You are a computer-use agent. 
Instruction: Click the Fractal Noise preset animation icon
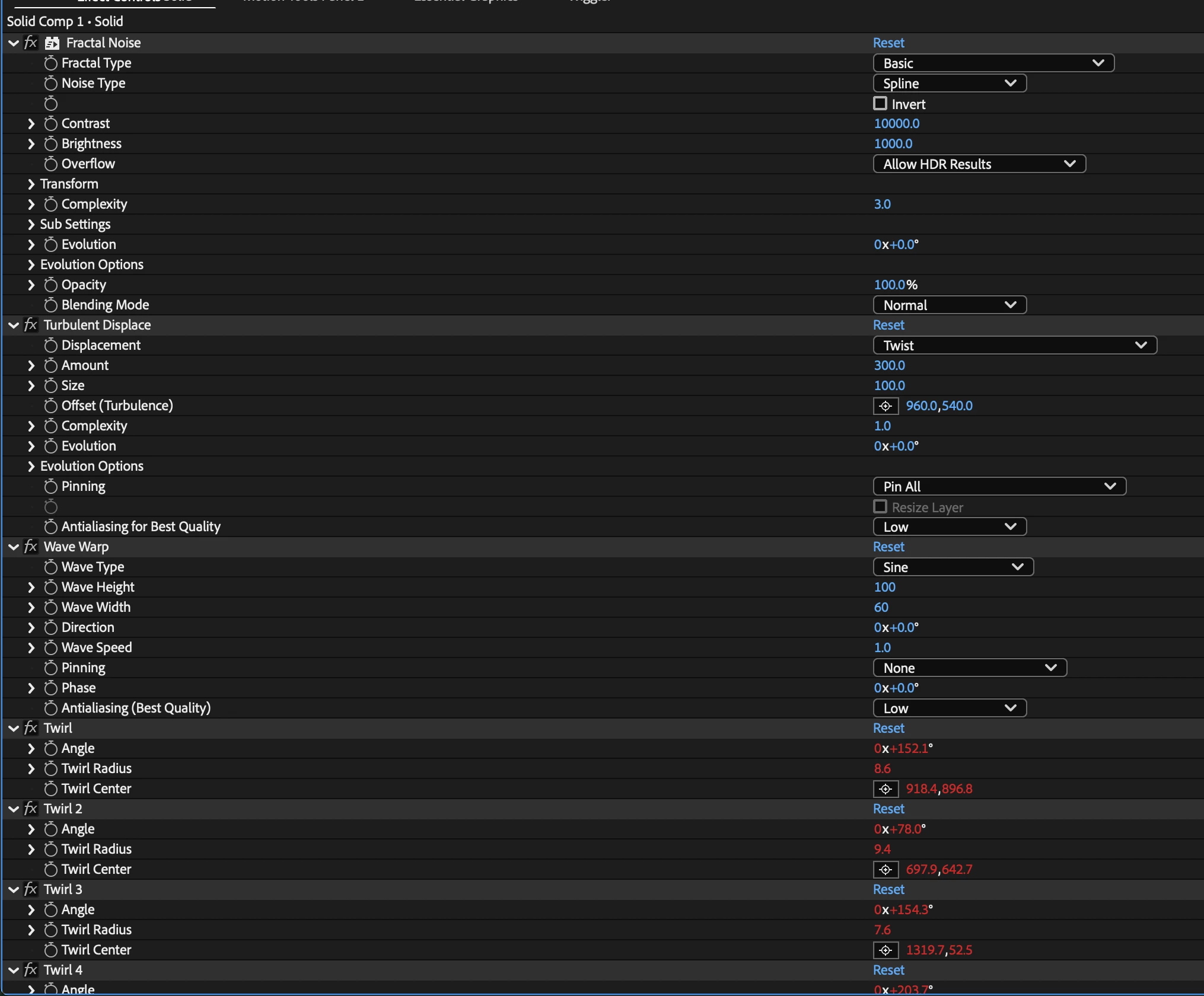point(52,43)
